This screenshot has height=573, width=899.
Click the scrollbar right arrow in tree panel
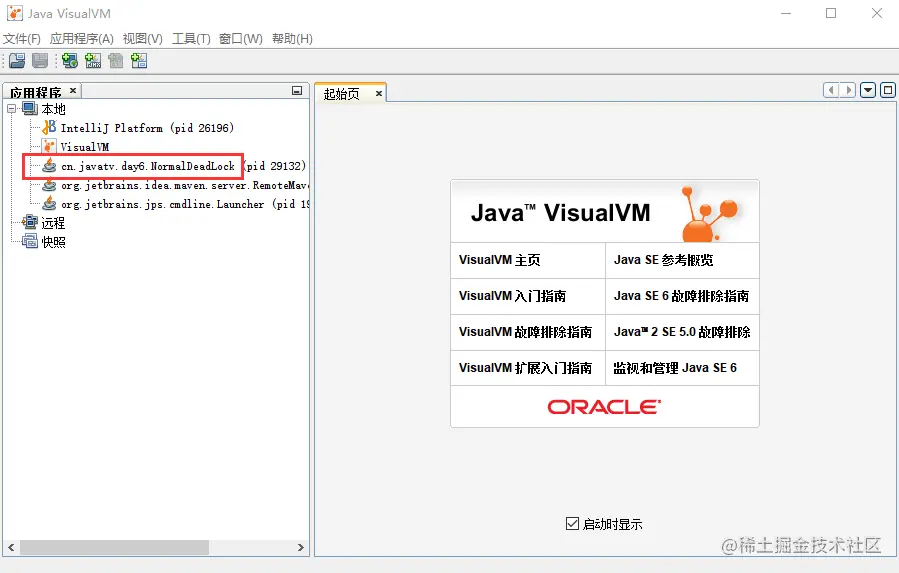point(300,547)
